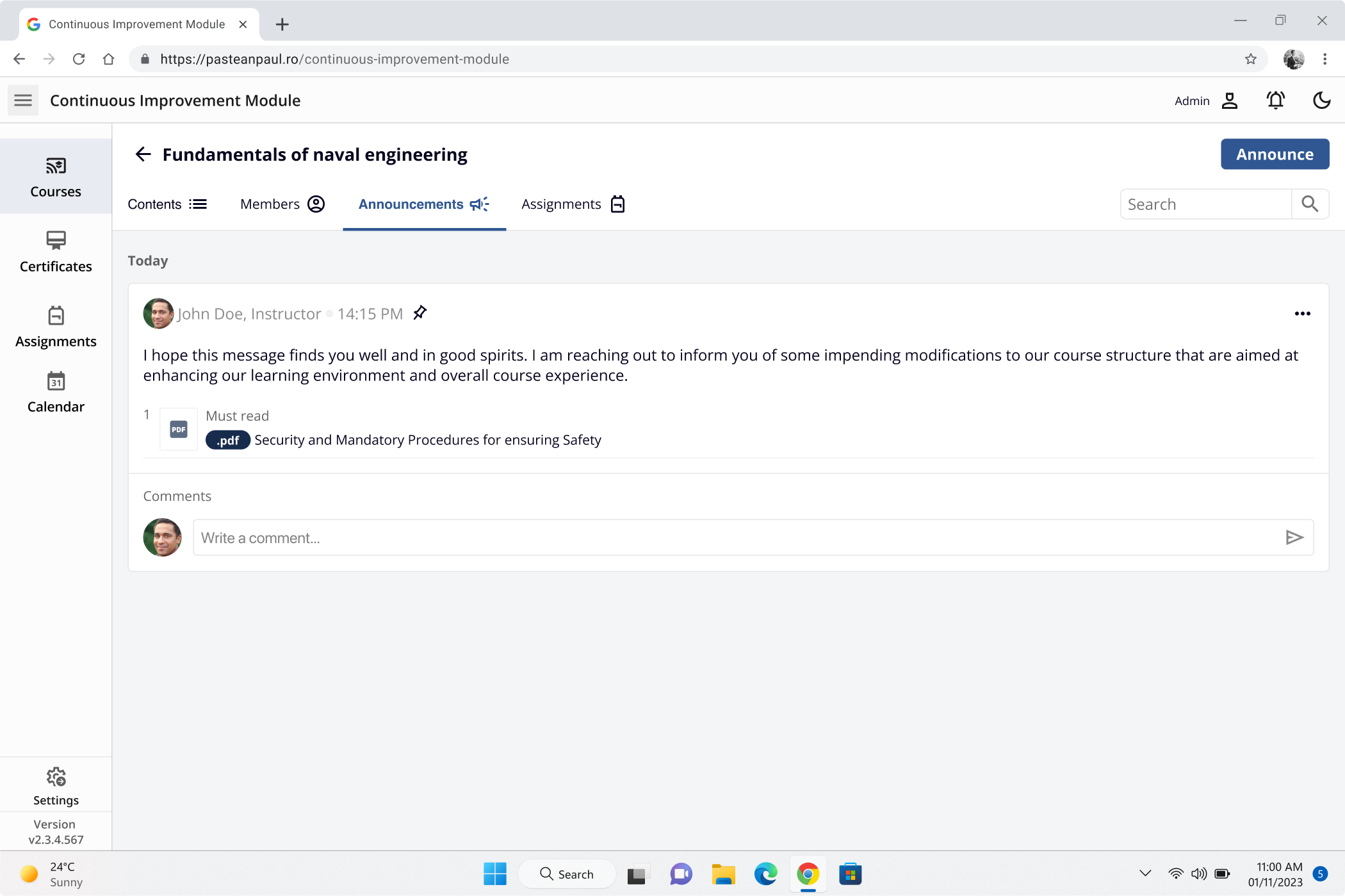Expand the system tray hidden icons chevron
Viewport: 1345px width, 896px height.
(1145, 874)
